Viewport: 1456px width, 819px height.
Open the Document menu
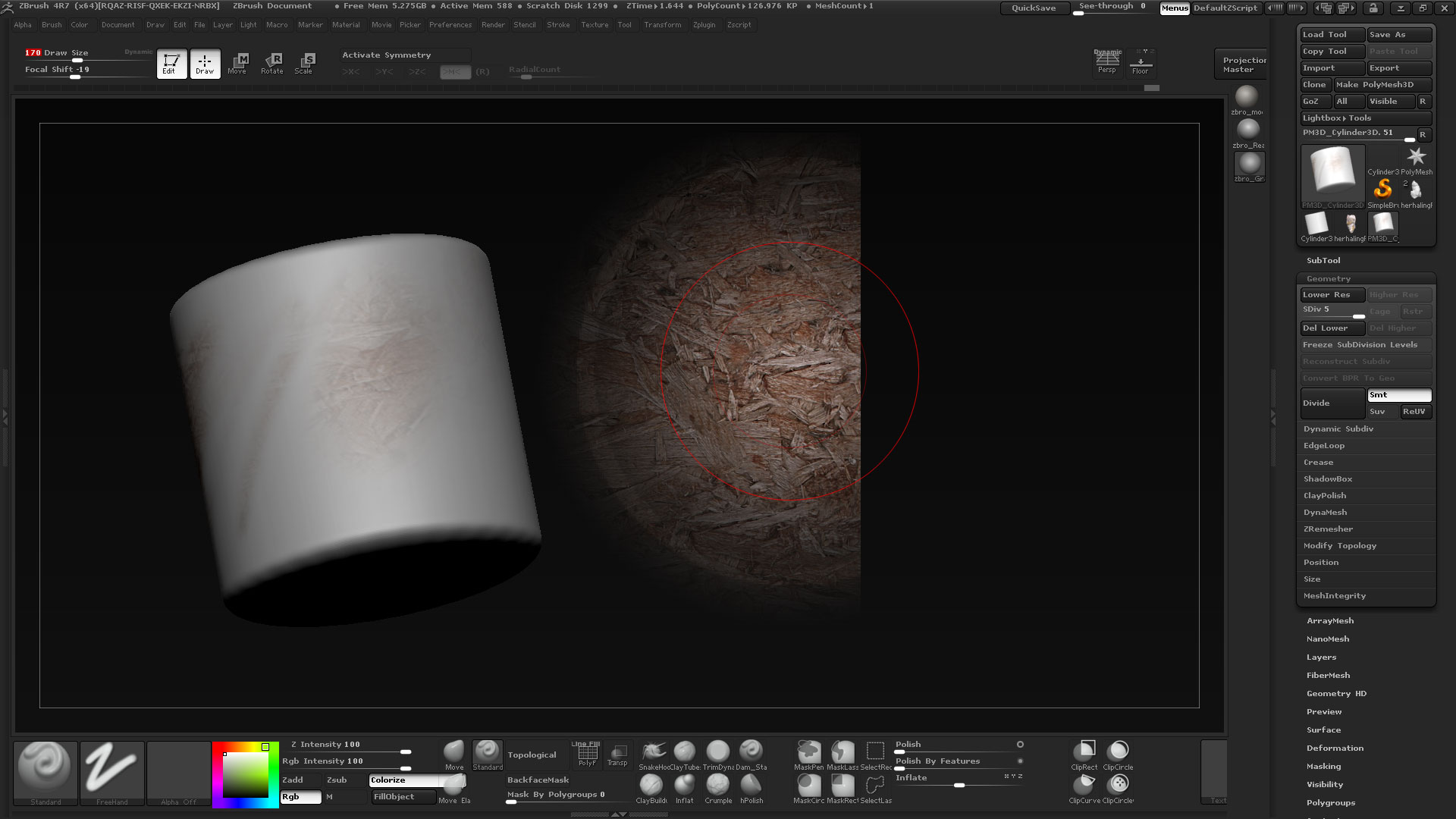click(x=118, y=25)
